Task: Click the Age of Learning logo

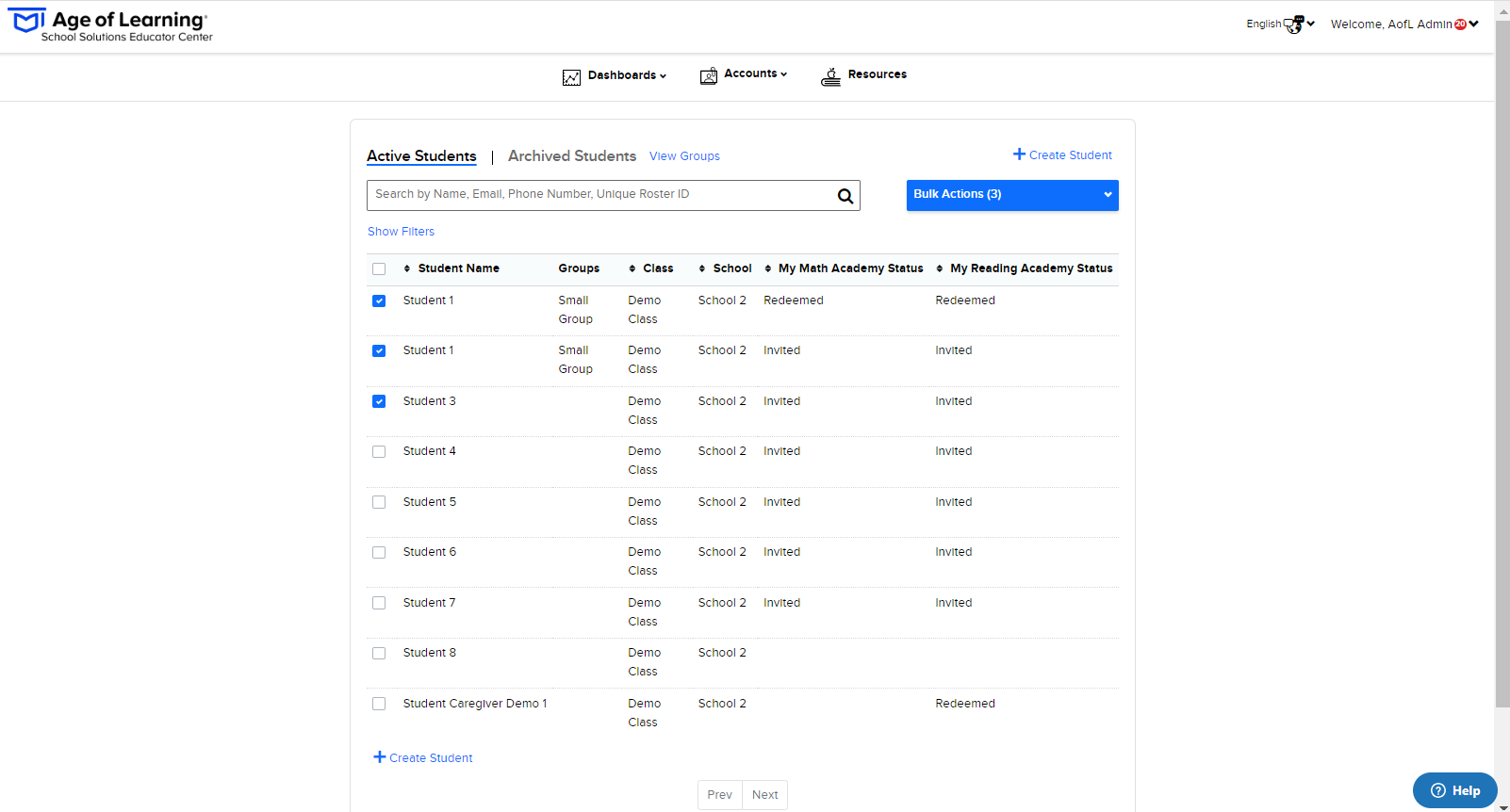Action: point(111,25)
